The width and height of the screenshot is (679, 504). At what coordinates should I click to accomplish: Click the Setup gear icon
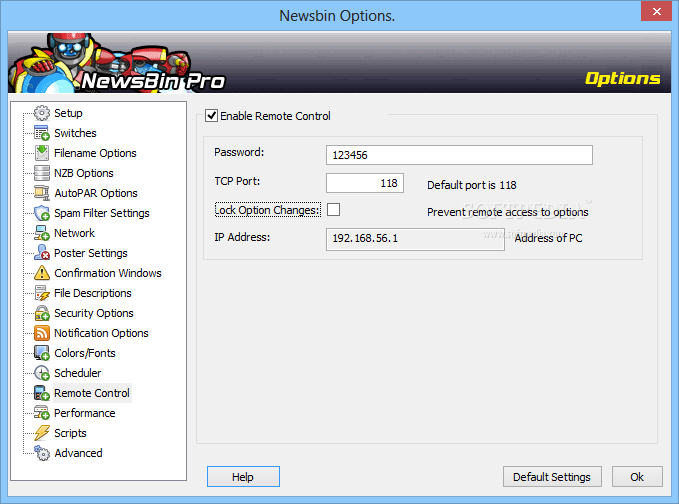point(42,113)
